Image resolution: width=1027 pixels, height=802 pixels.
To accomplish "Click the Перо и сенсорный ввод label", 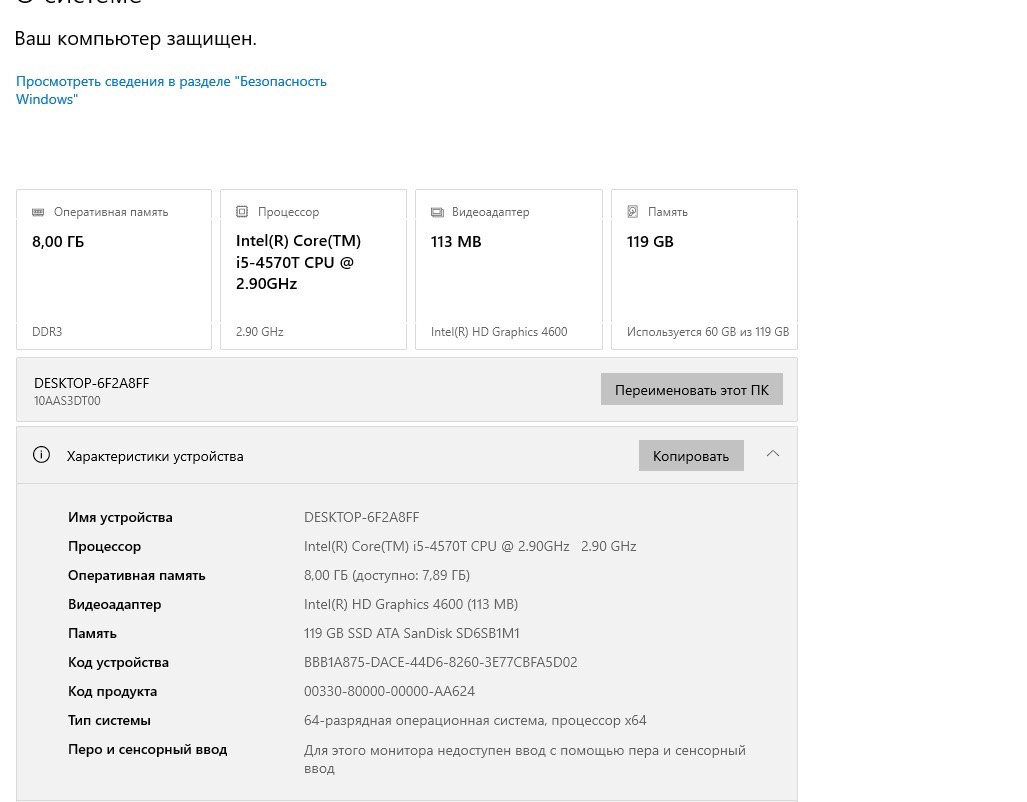I will [x=147, y=750].
